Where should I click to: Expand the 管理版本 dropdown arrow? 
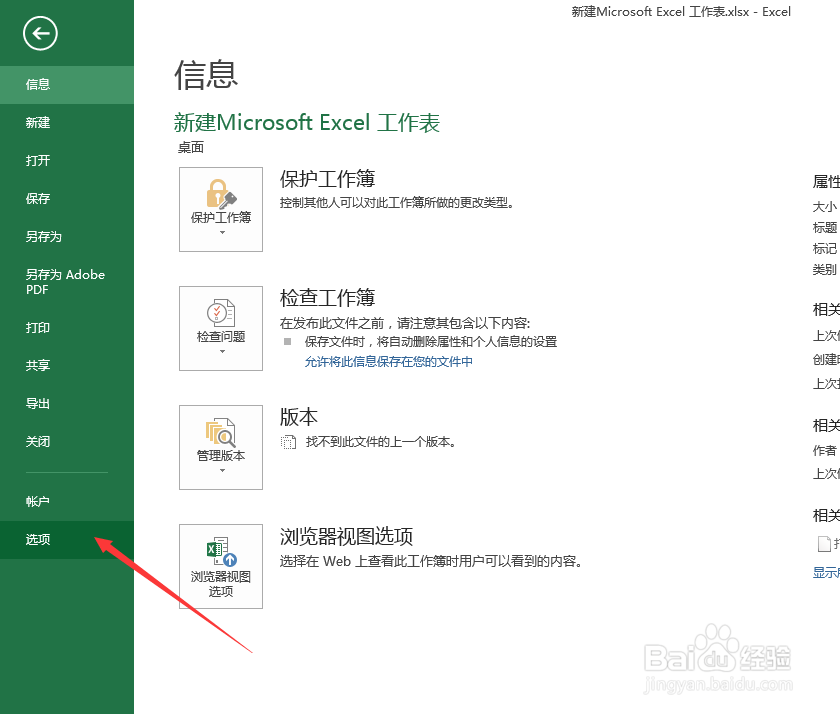pyautogui.click(x=222, y=471)
